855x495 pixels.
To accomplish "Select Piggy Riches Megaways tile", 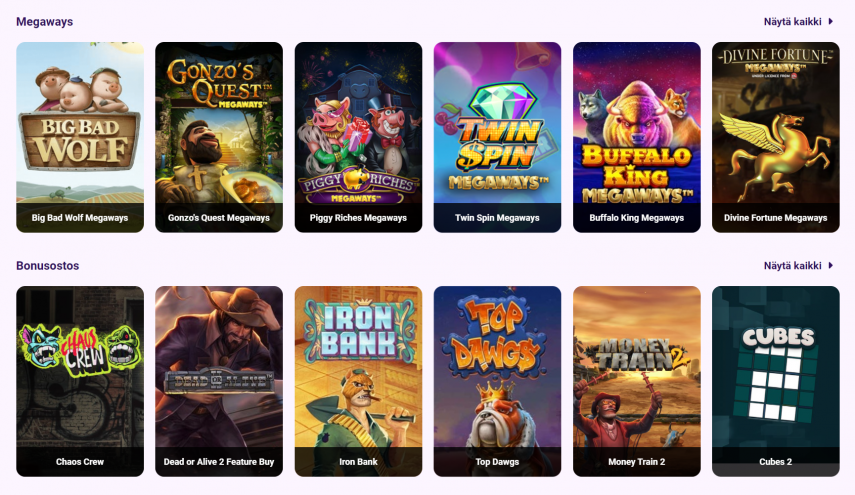I will [x=358, y=137].
